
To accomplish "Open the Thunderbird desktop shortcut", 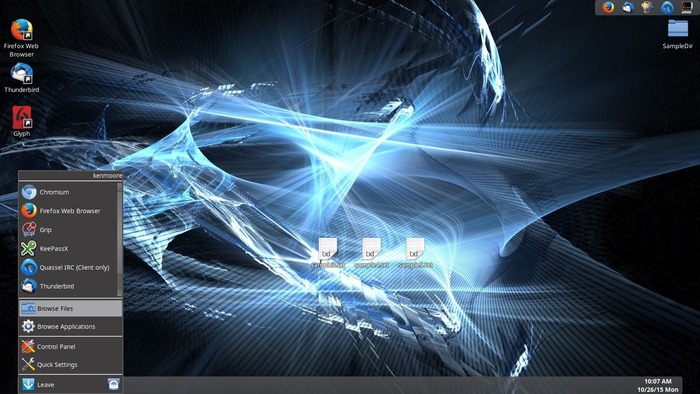I will point(21,78).
